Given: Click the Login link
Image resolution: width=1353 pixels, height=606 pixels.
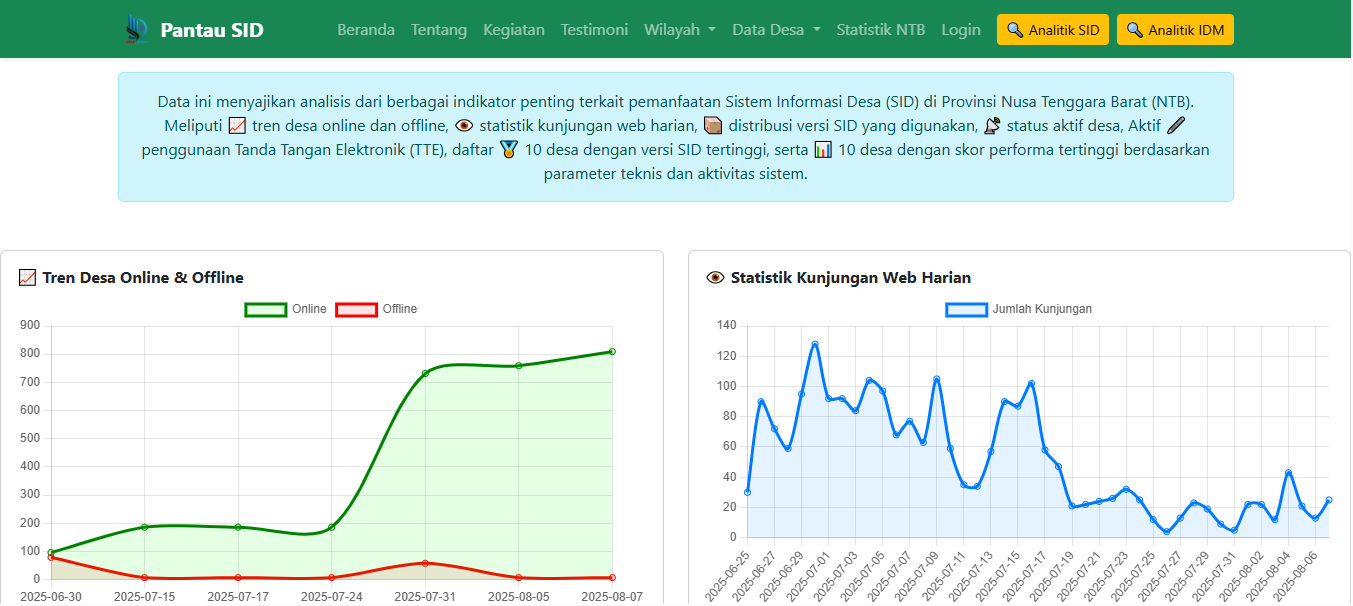Looking at the screenshot, I should 961,30.
